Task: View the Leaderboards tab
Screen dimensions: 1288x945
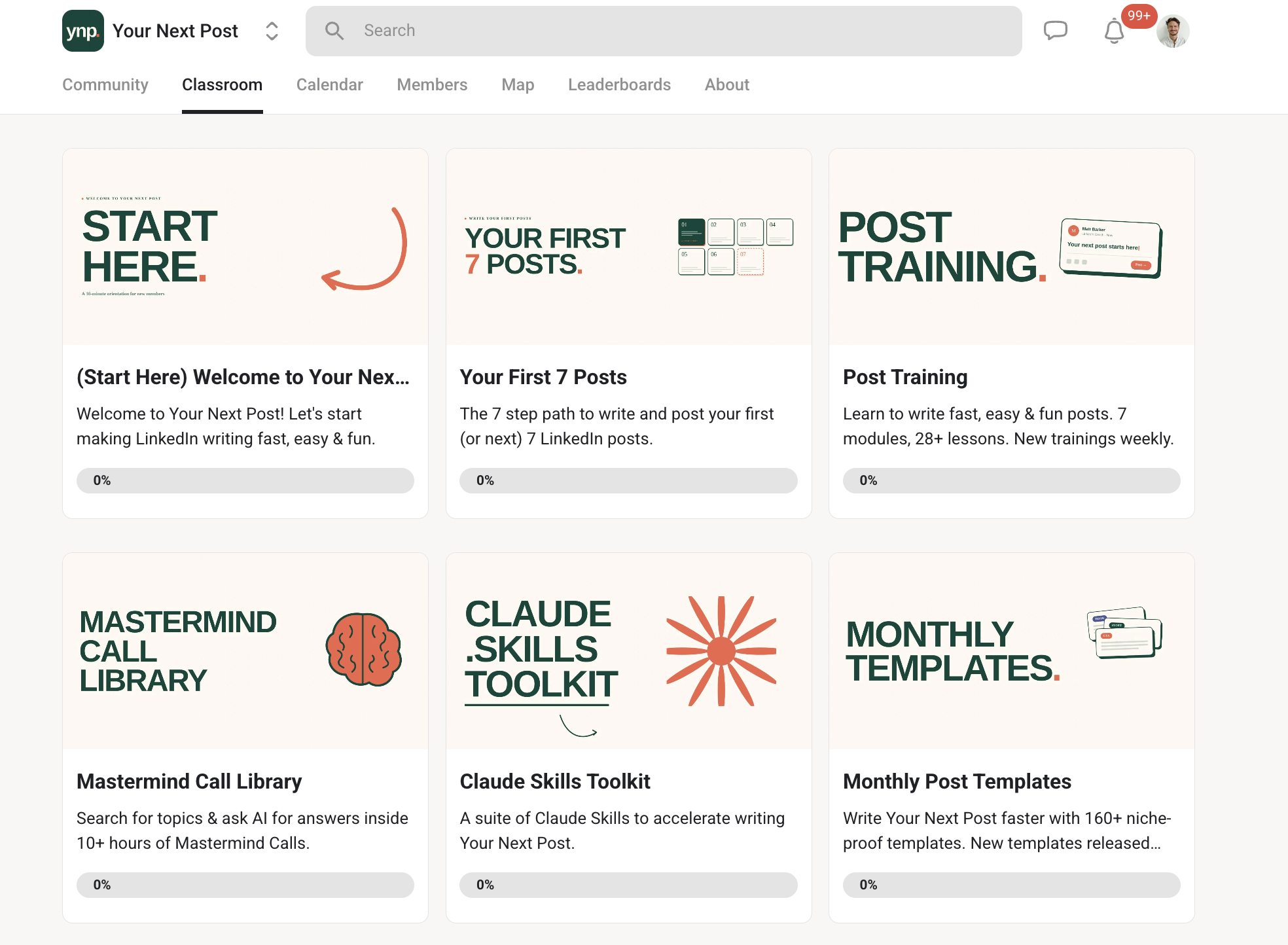Action: (619, 84)
